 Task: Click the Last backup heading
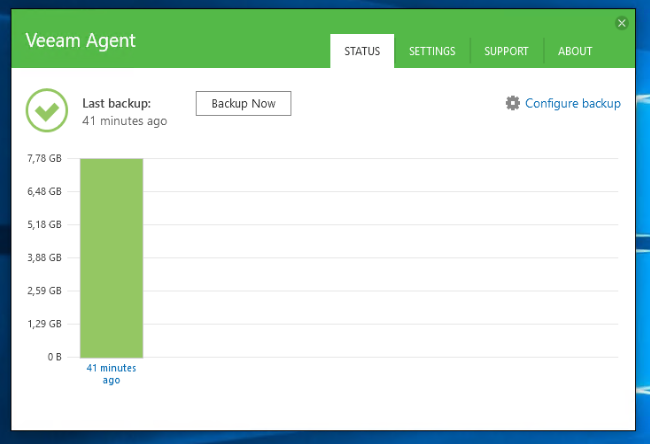[x=116, y=103]
